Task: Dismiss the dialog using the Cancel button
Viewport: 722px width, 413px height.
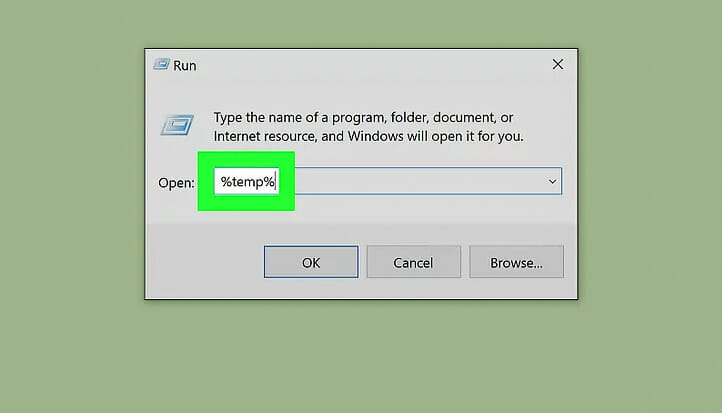Action: point(413,262)
